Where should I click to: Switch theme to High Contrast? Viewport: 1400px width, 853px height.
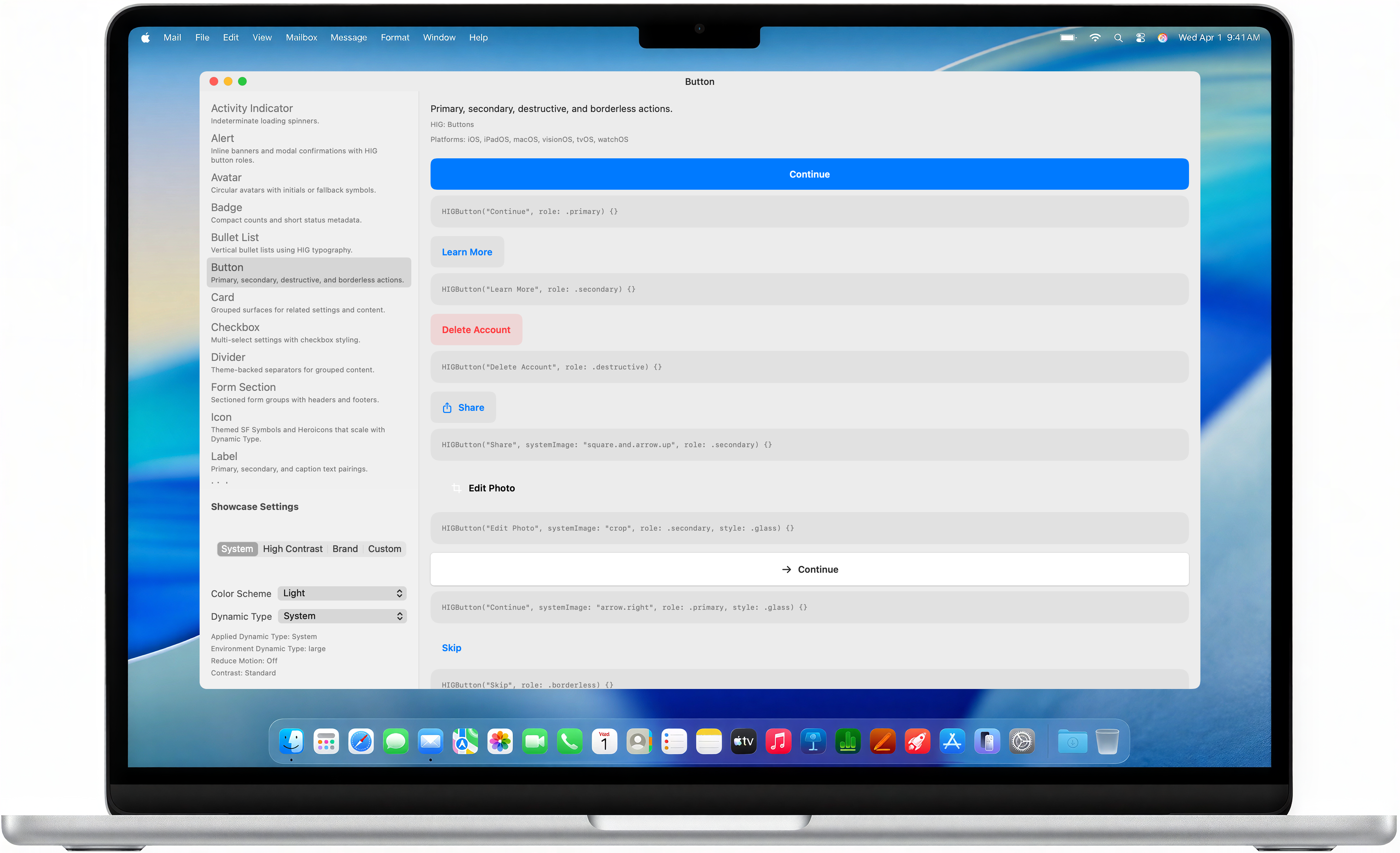293,549
